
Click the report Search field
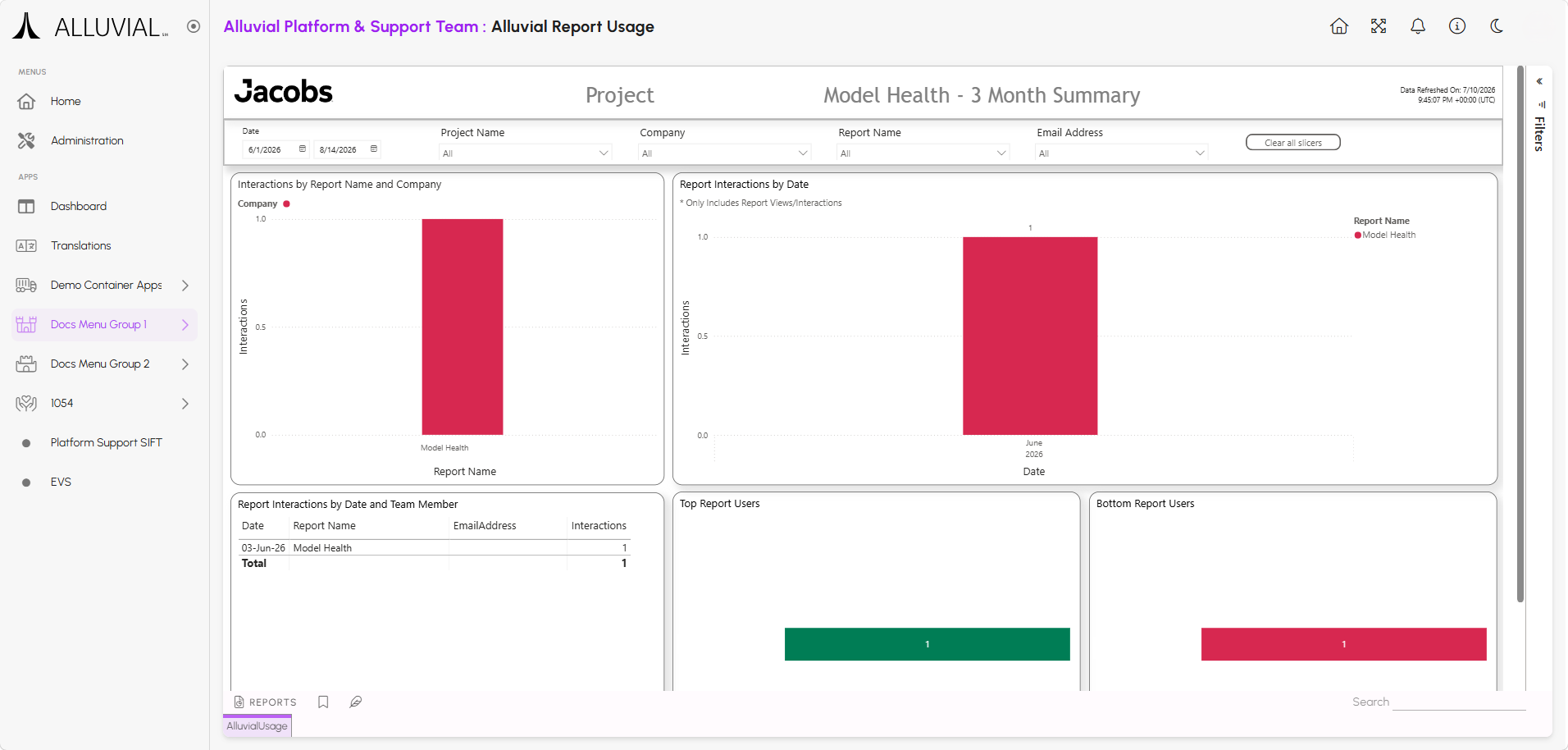click(1459, 702)
